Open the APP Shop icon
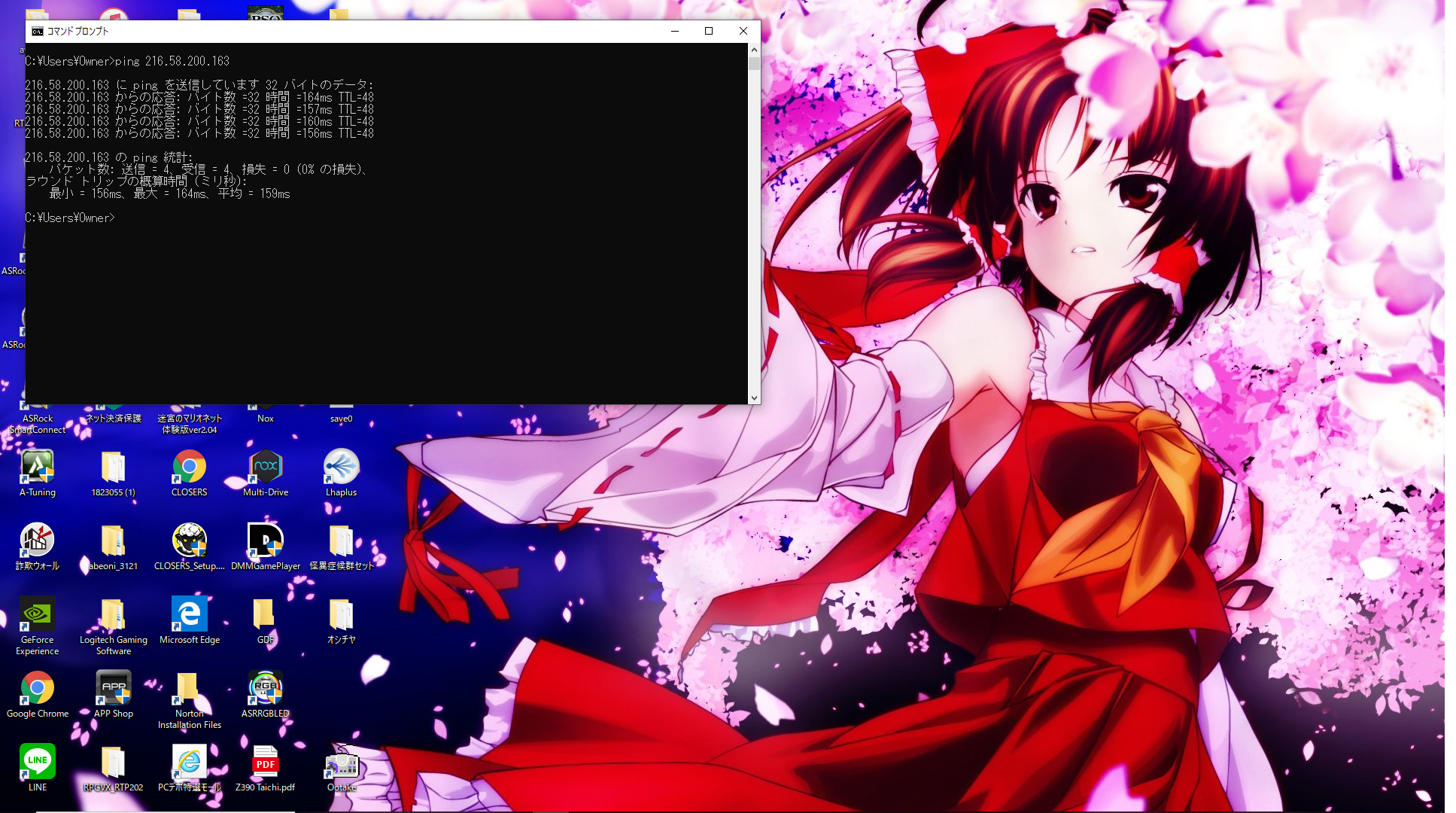Viewport: 1456px width, 813px height. 113,689
